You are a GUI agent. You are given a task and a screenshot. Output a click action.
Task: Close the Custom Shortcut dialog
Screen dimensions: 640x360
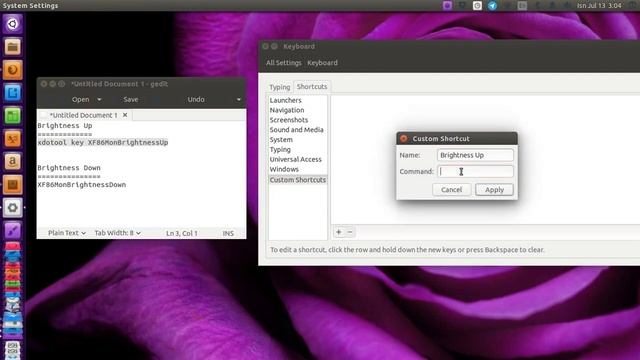404,139
